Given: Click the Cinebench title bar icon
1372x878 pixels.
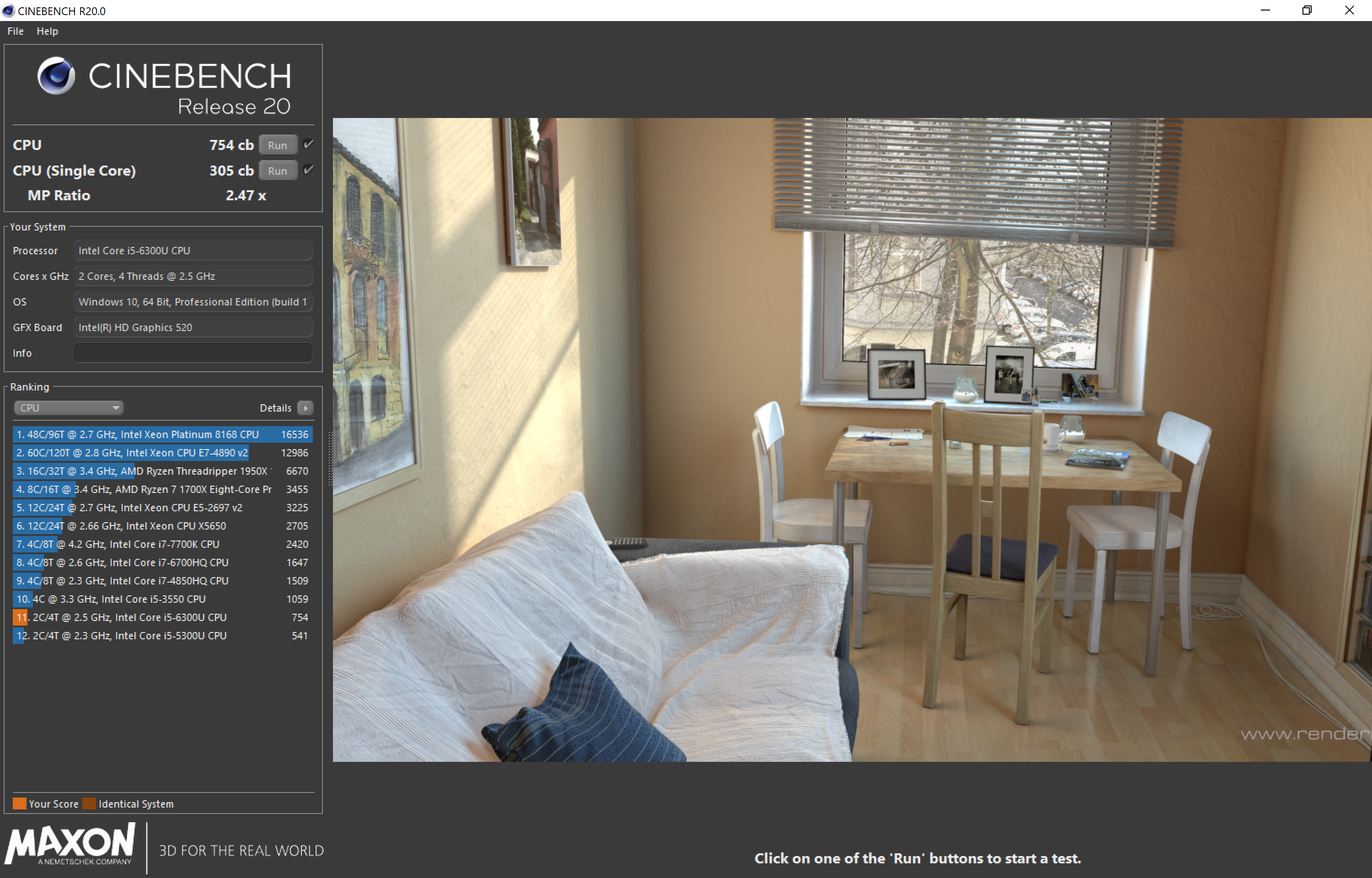Looking at the screenshot, I should (x=8, y=11).
